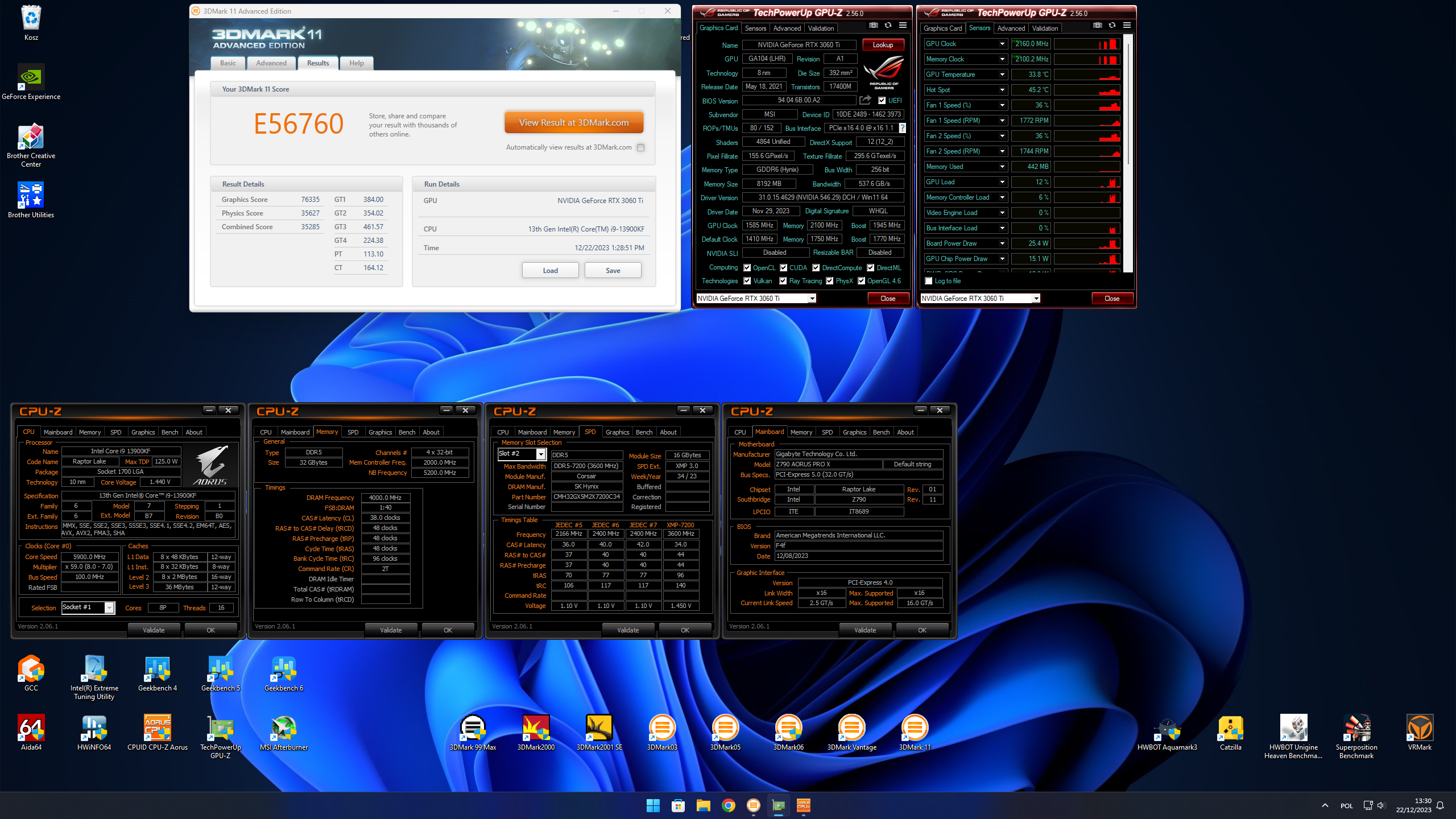Open Windows Start button on taskbar
The width and height of the screenshot is (1456, 819).
653,805
